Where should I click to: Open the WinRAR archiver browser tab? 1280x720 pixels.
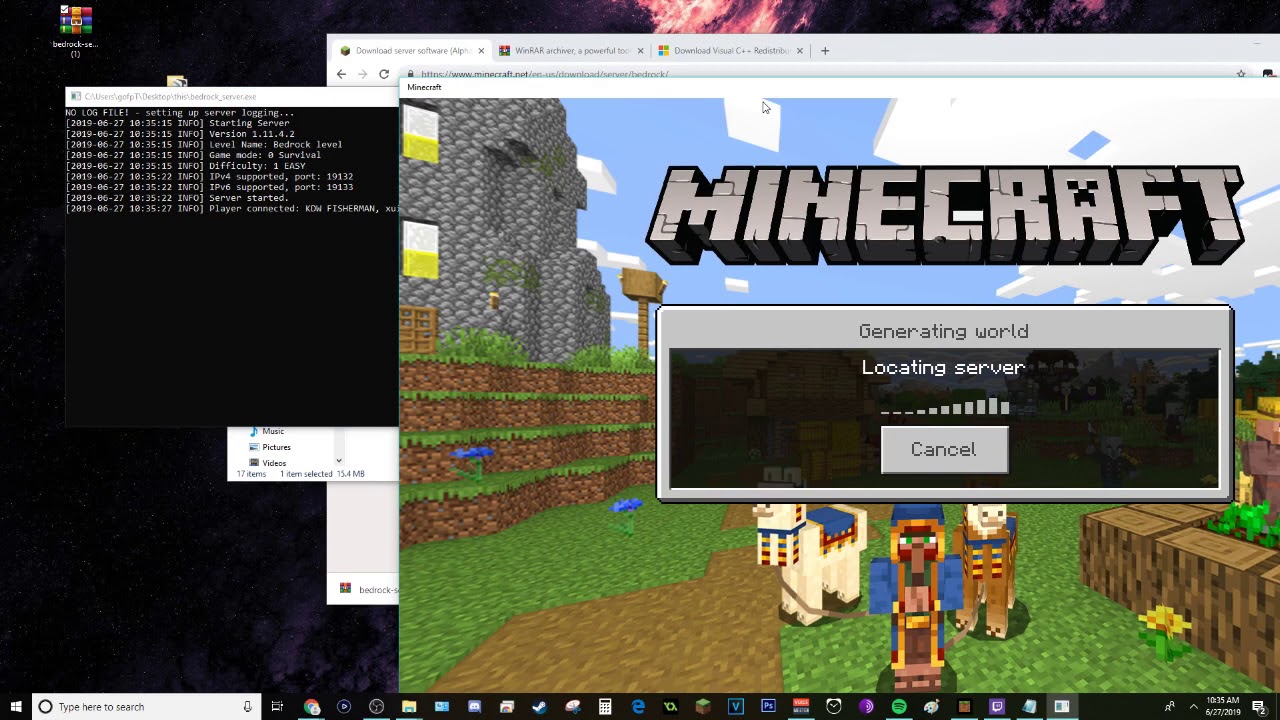pos(571,50)
